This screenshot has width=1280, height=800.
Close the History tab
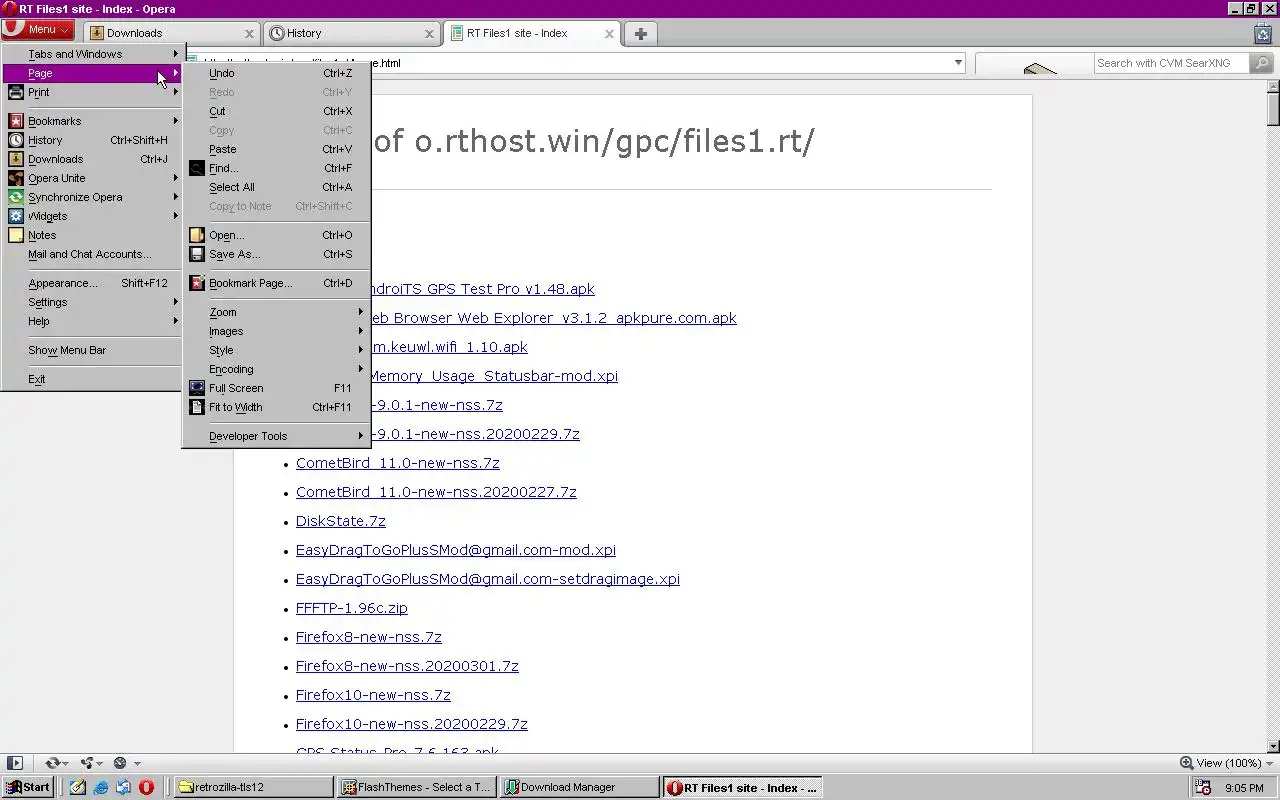(x=429, y=33)
